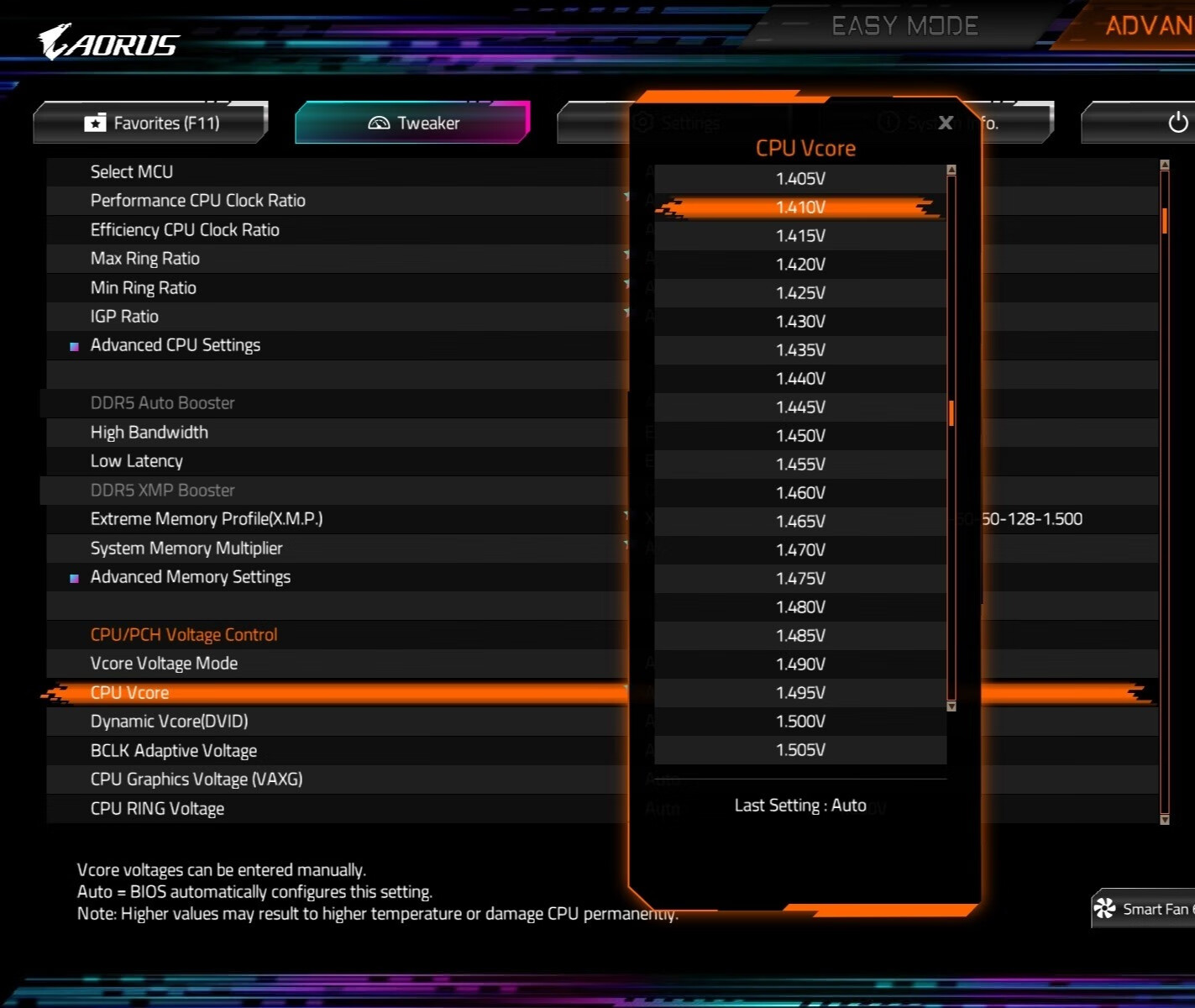The height and width of the screenshot is (1008, 1195).
Task: Click the Tweaker gauge icon
Action: pos(379,123)
